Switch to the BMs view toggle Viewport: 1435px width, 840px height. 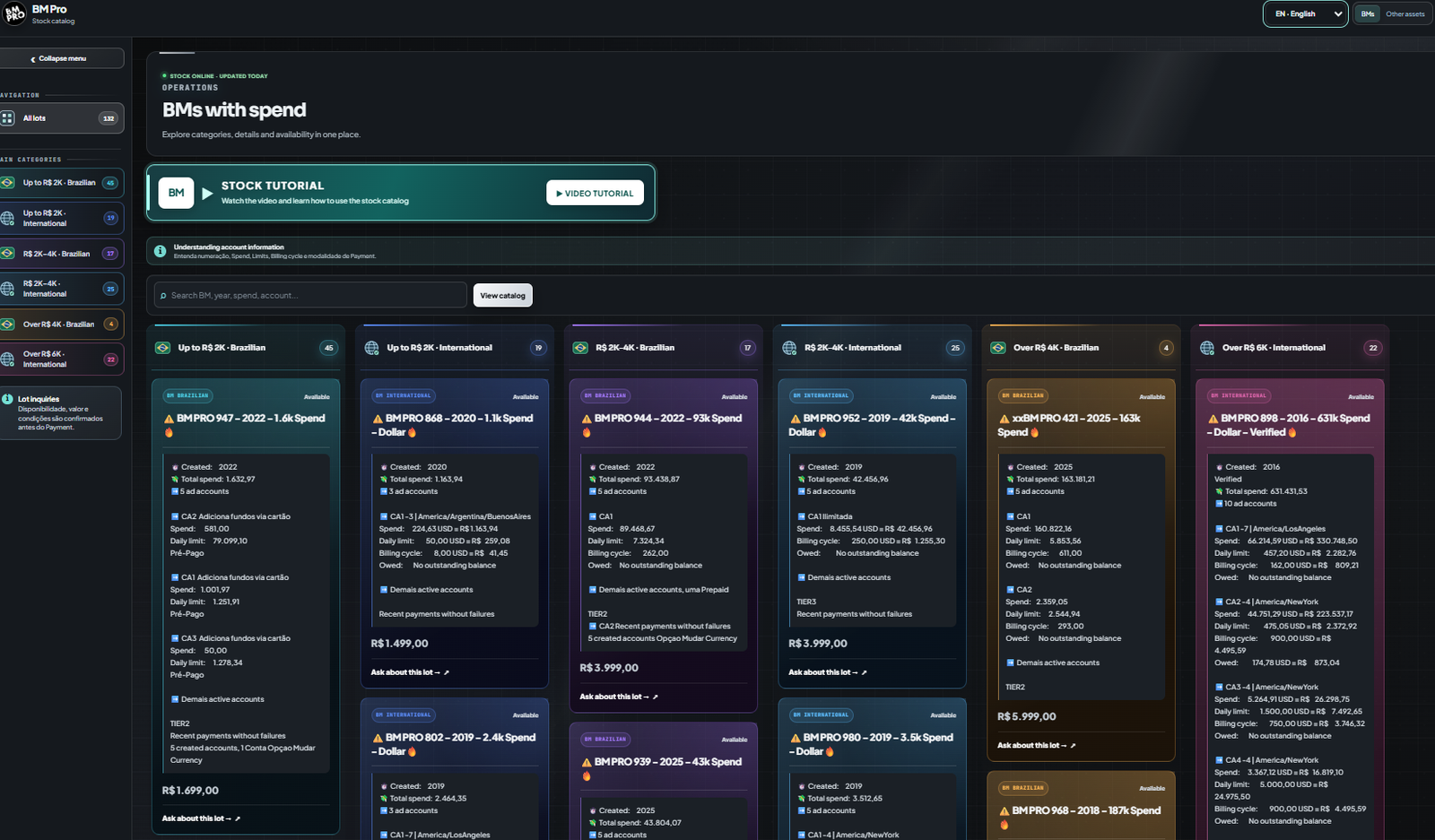click(x=1367, y=14)
